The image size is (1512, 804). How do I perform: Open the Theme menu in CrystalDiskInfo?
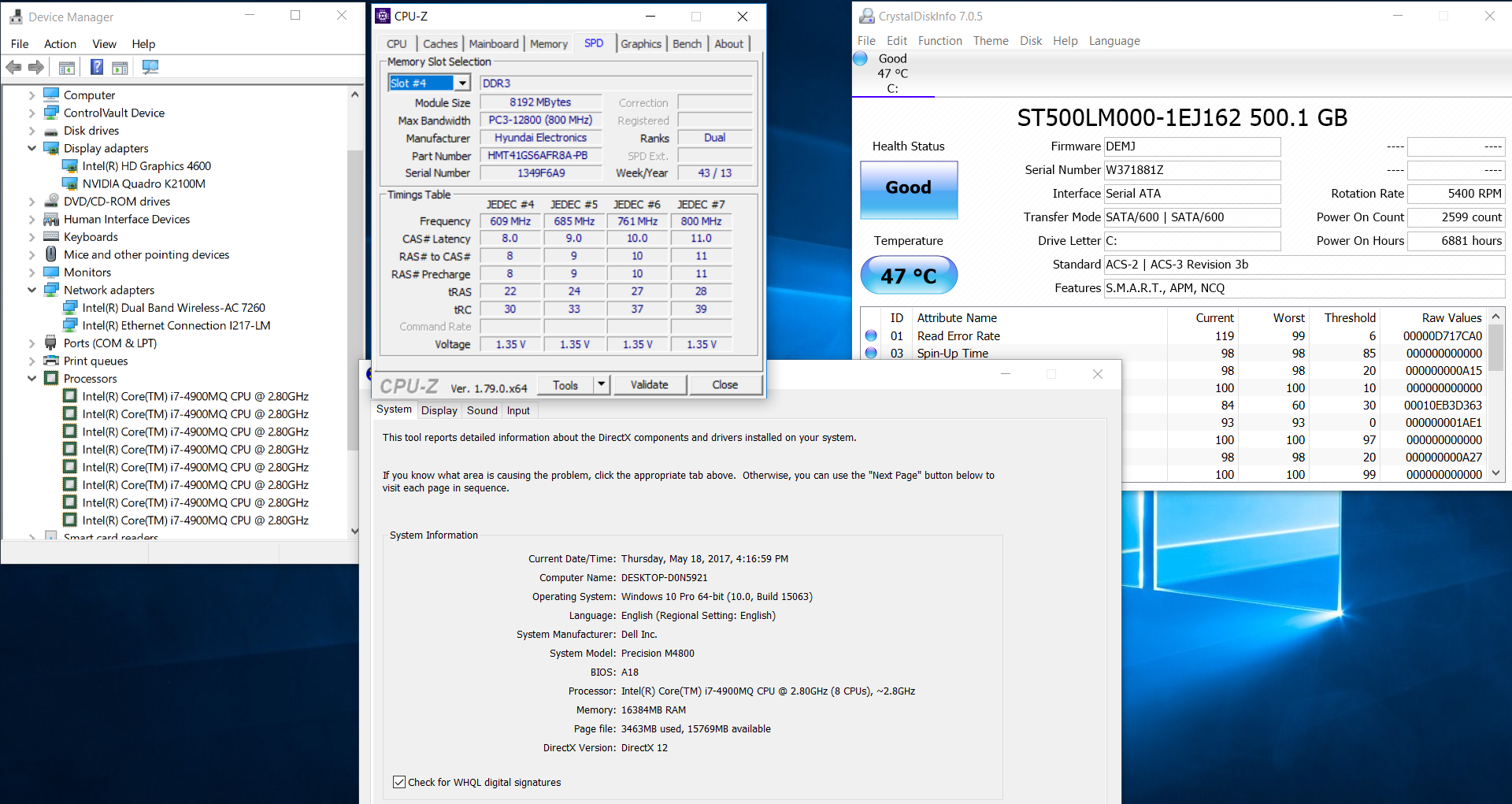point(991,41)
